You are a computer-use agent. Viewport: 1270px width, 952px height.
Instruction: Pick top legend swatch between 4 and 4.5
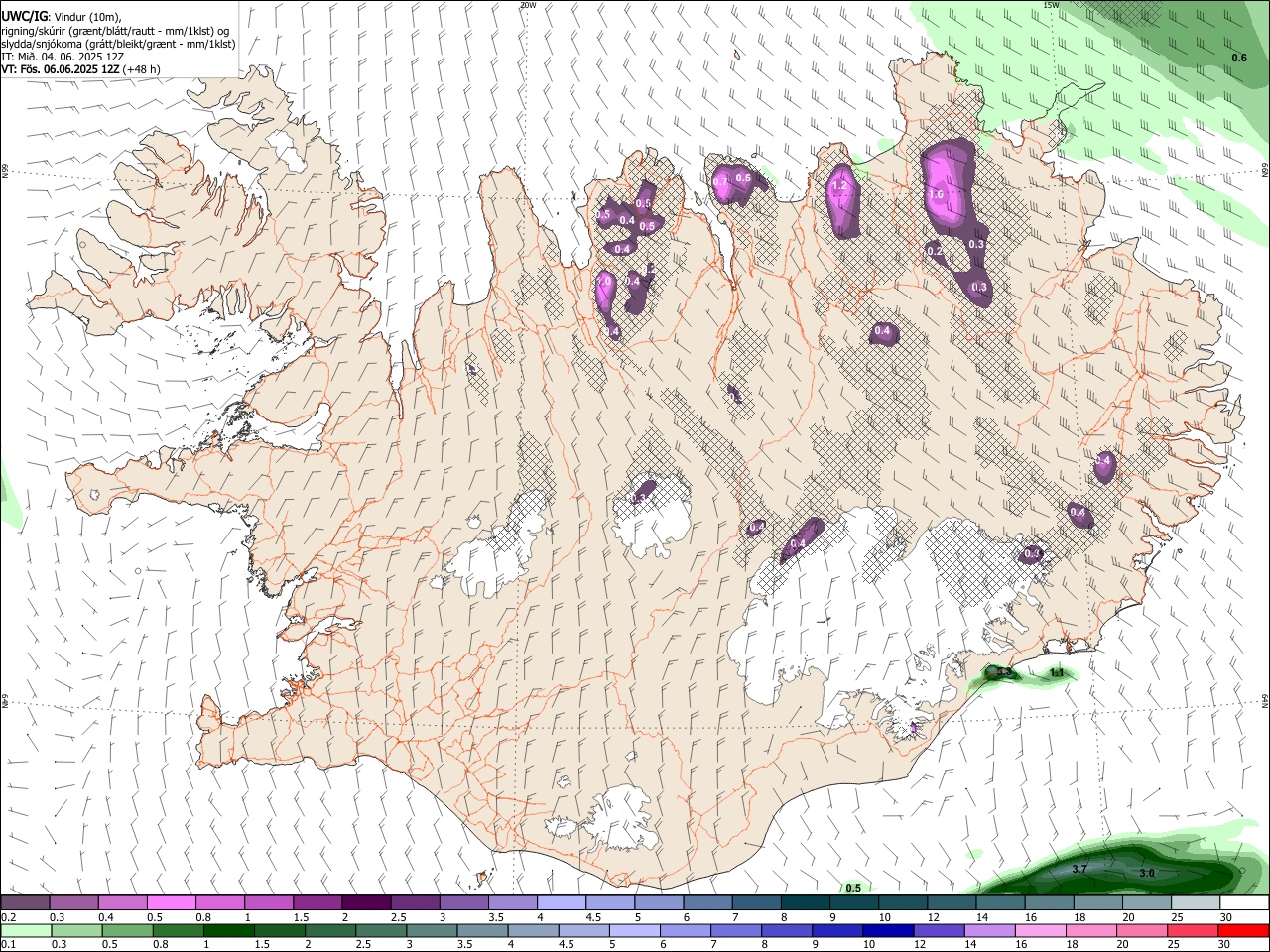coord(561,902)
